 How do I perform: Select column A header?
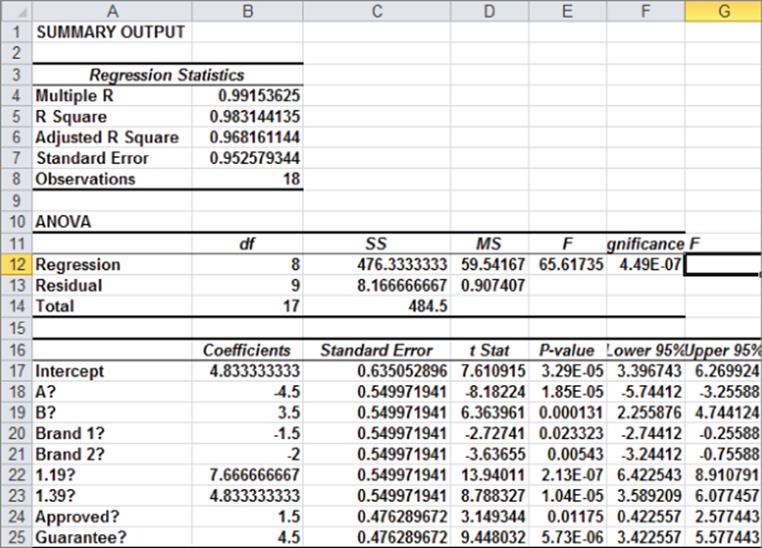point(112,10)
